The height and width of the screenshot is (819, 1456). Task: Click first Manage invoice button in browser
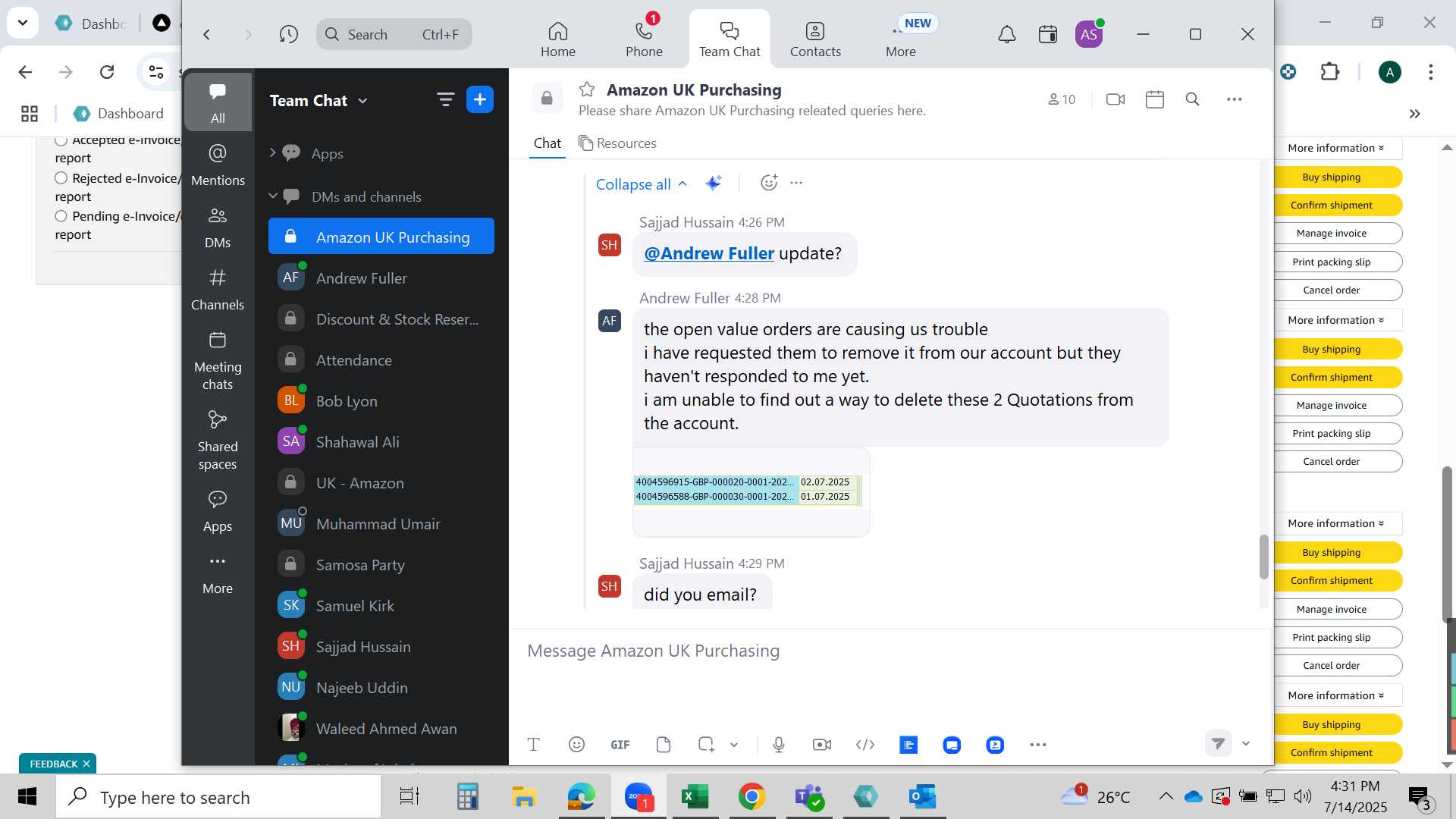click(1332, 233)
